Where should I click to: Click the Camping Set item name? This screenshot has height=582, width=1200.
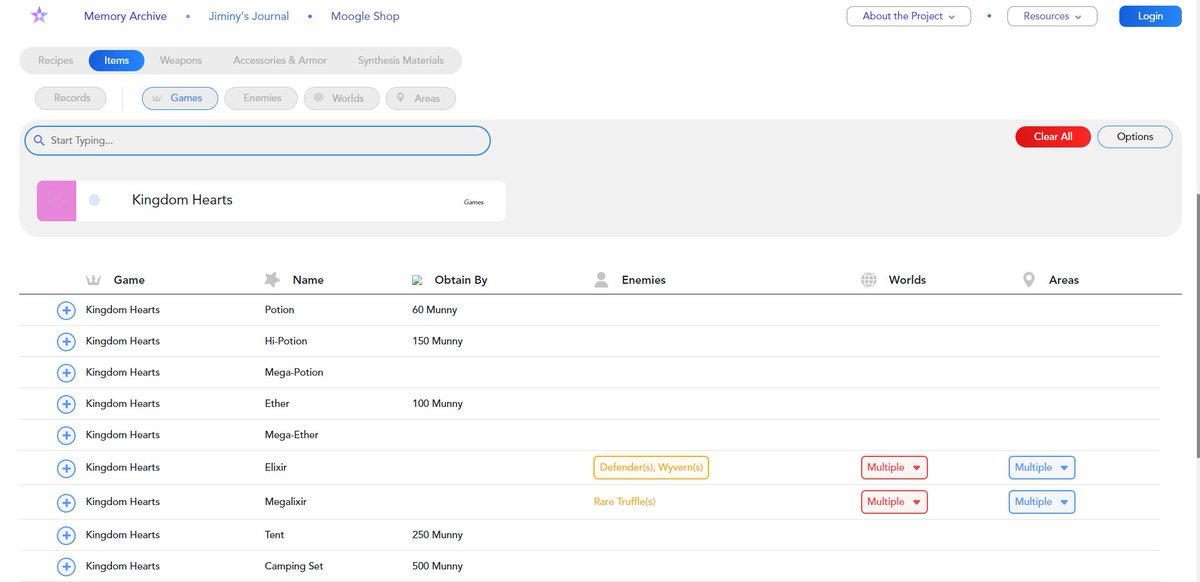(x=294, y=566)
